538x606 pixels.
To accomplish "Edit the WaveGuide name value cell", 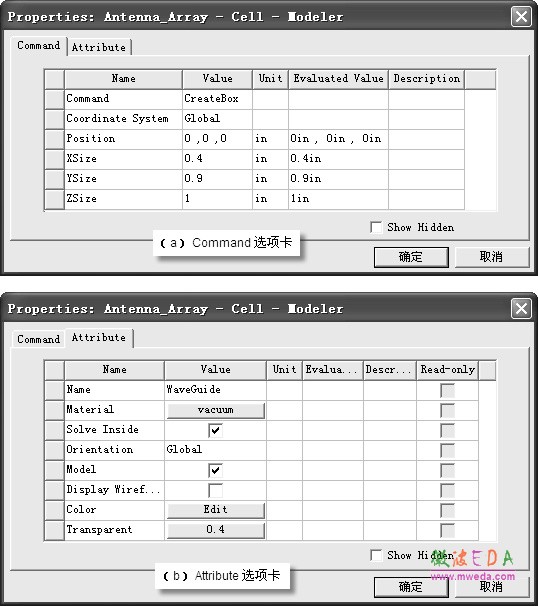I will pos(215,390).
